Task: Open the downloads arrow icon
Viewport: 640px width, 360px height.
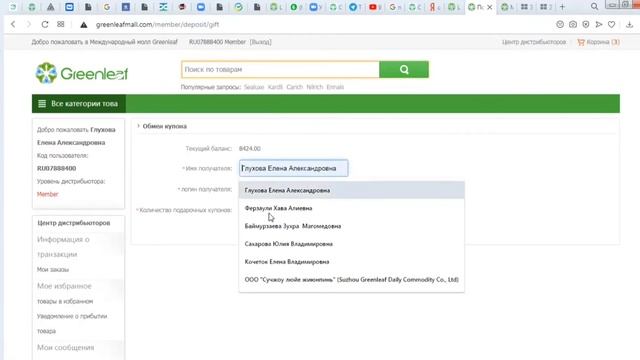Action: coord(629,24)
